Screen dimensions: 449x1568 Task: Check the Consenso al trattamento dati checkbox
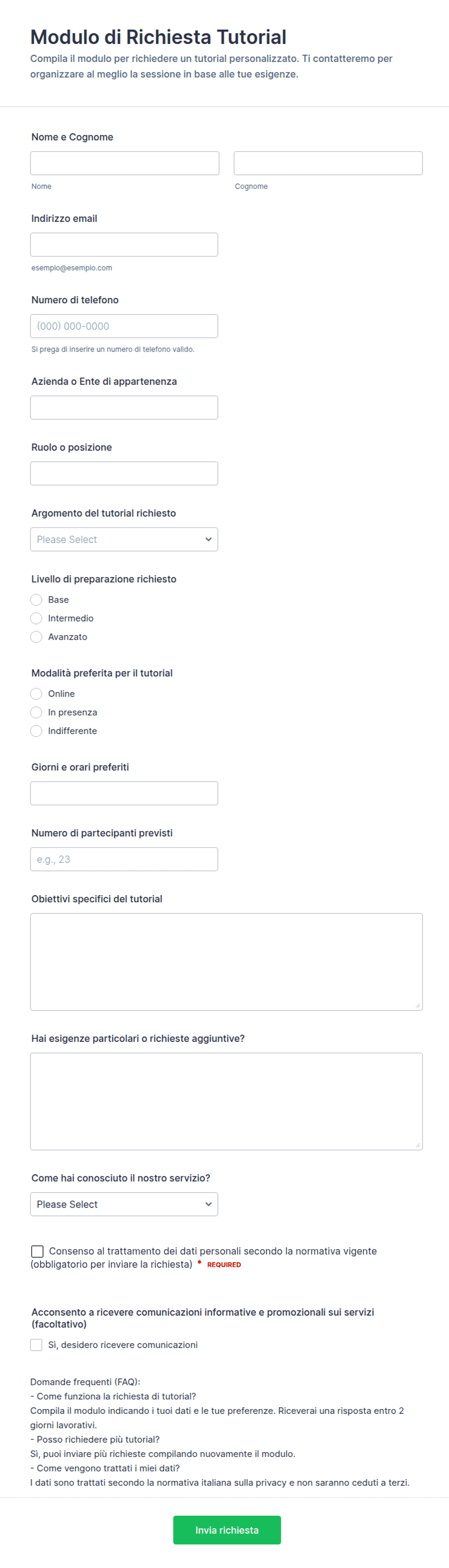(x=38, y=1252)
